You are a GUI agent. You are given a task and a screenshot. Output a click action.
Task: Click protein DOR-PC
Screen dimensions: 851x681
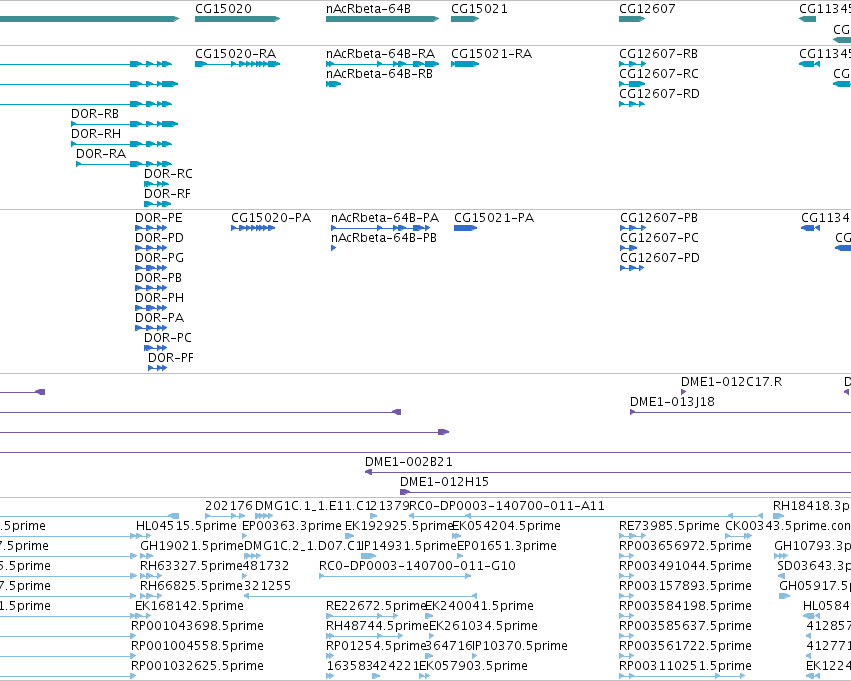(167, 338)
